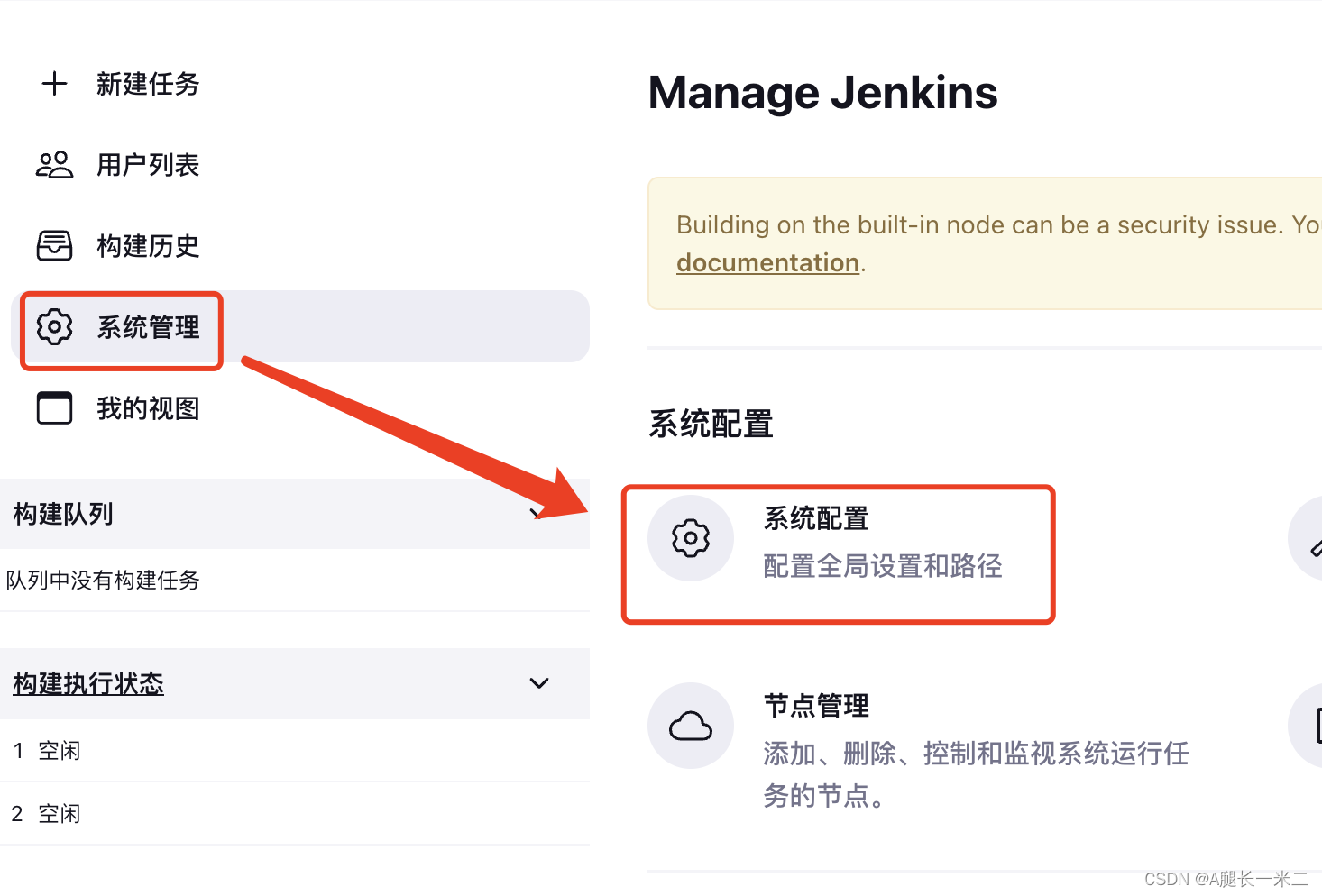
Task: Click the 系统配置 section heading
Action: point(711,424)
